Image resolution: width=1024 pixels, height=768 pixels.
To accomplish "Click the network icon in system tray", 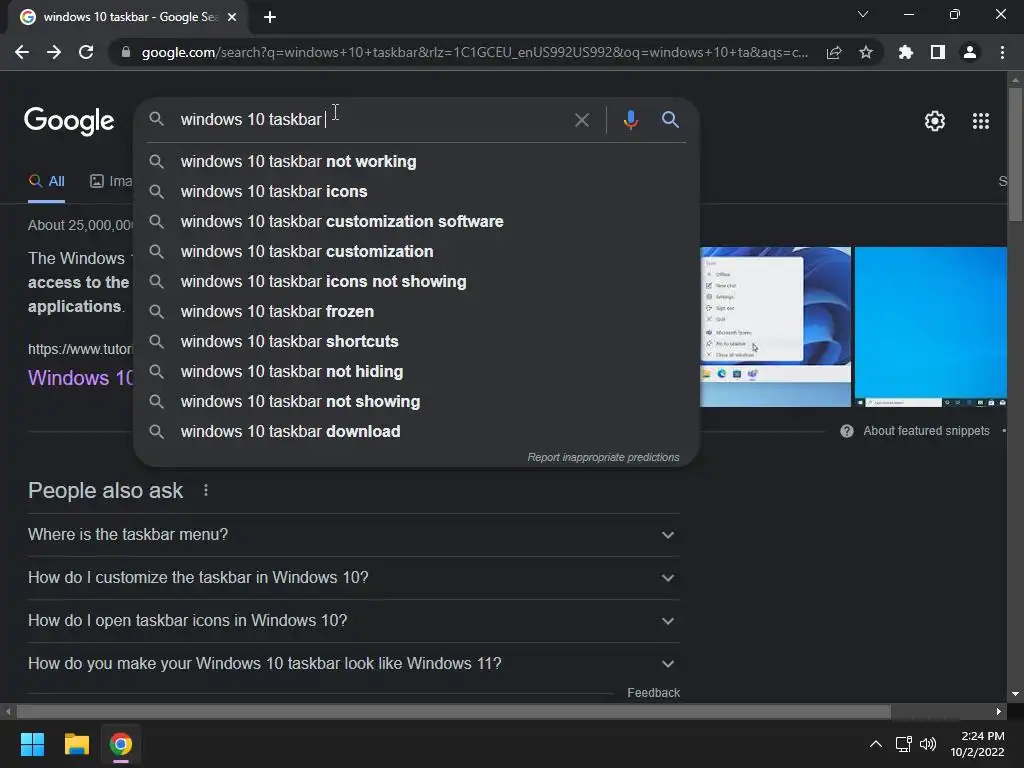I will (x=904, y=744).
